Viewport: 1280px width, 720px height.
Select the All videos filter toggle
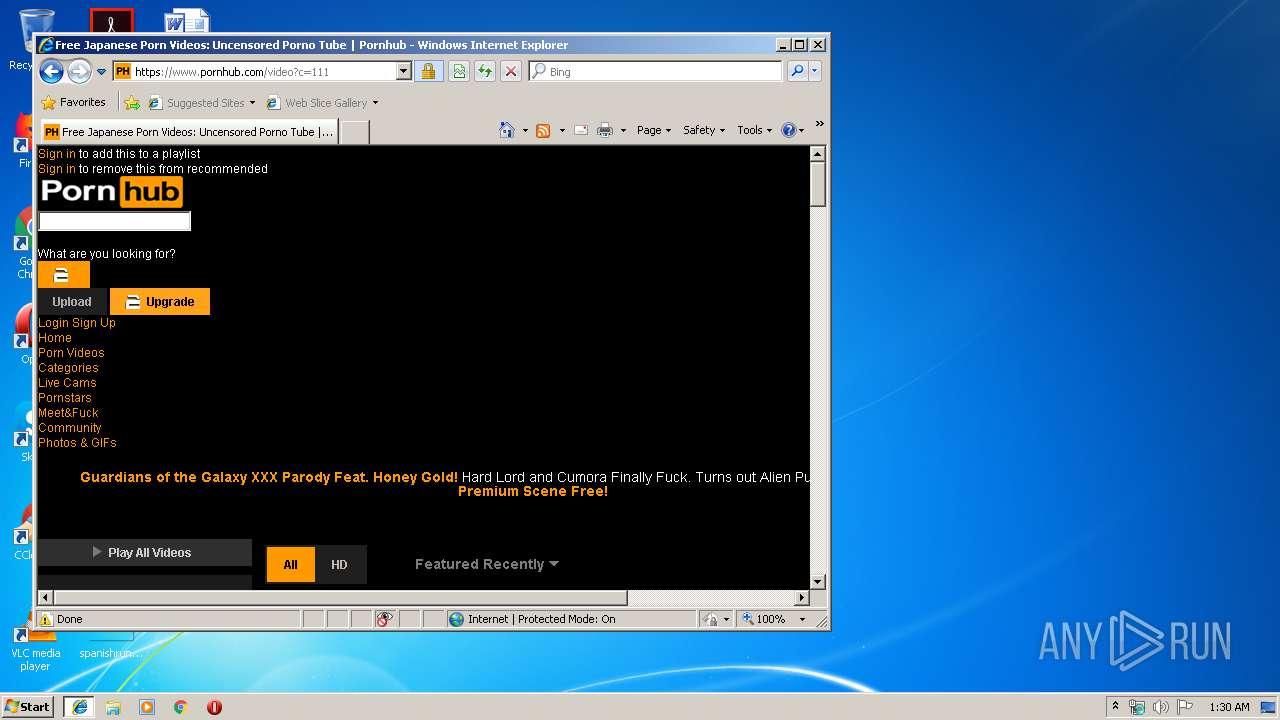pyautogui.click(x=290, y=564)
